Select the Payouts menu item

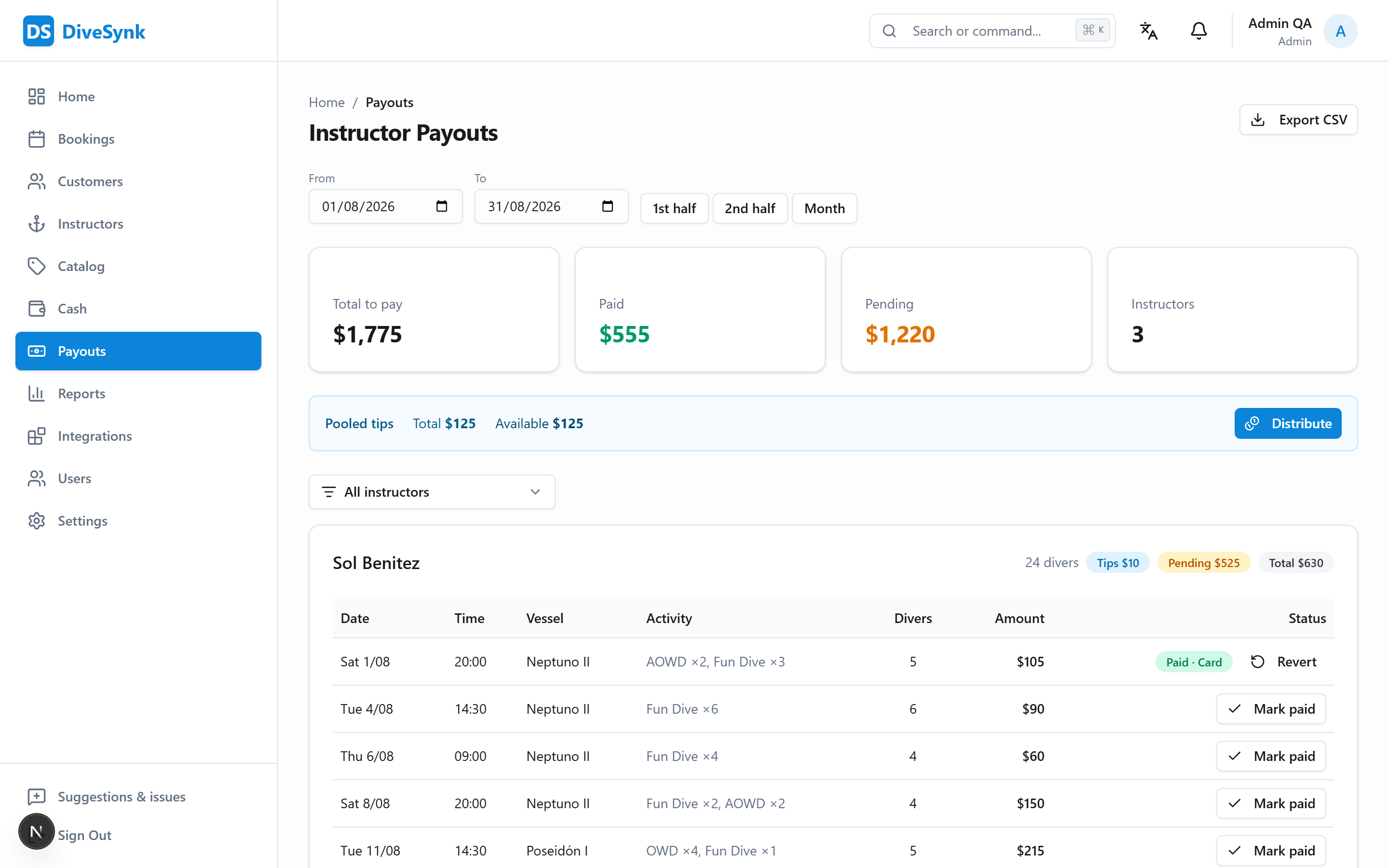tap(138, 352)
